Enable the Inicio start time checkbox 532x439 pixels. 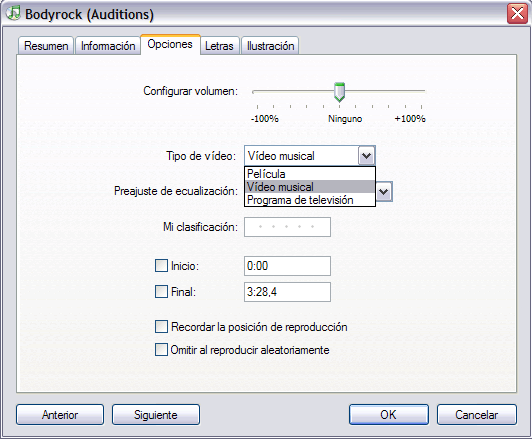[x=161, y=266]
